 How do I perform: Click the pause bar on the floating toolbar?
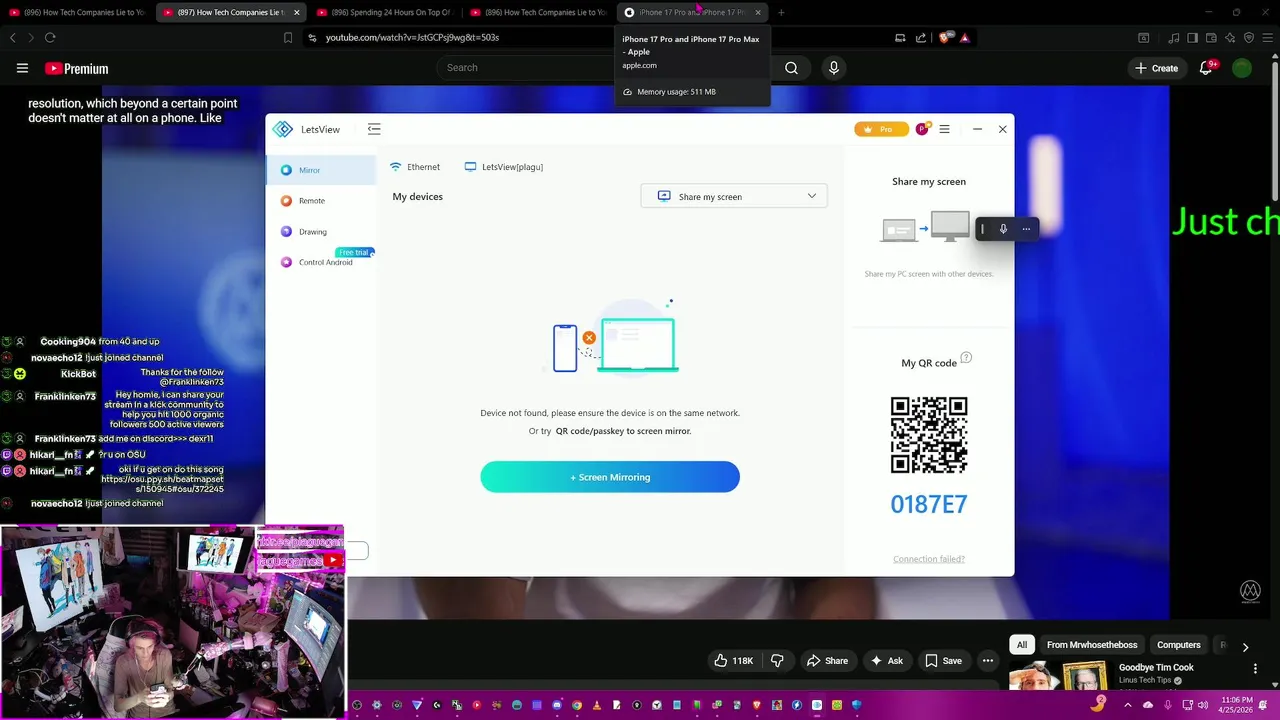coord(982,229)
